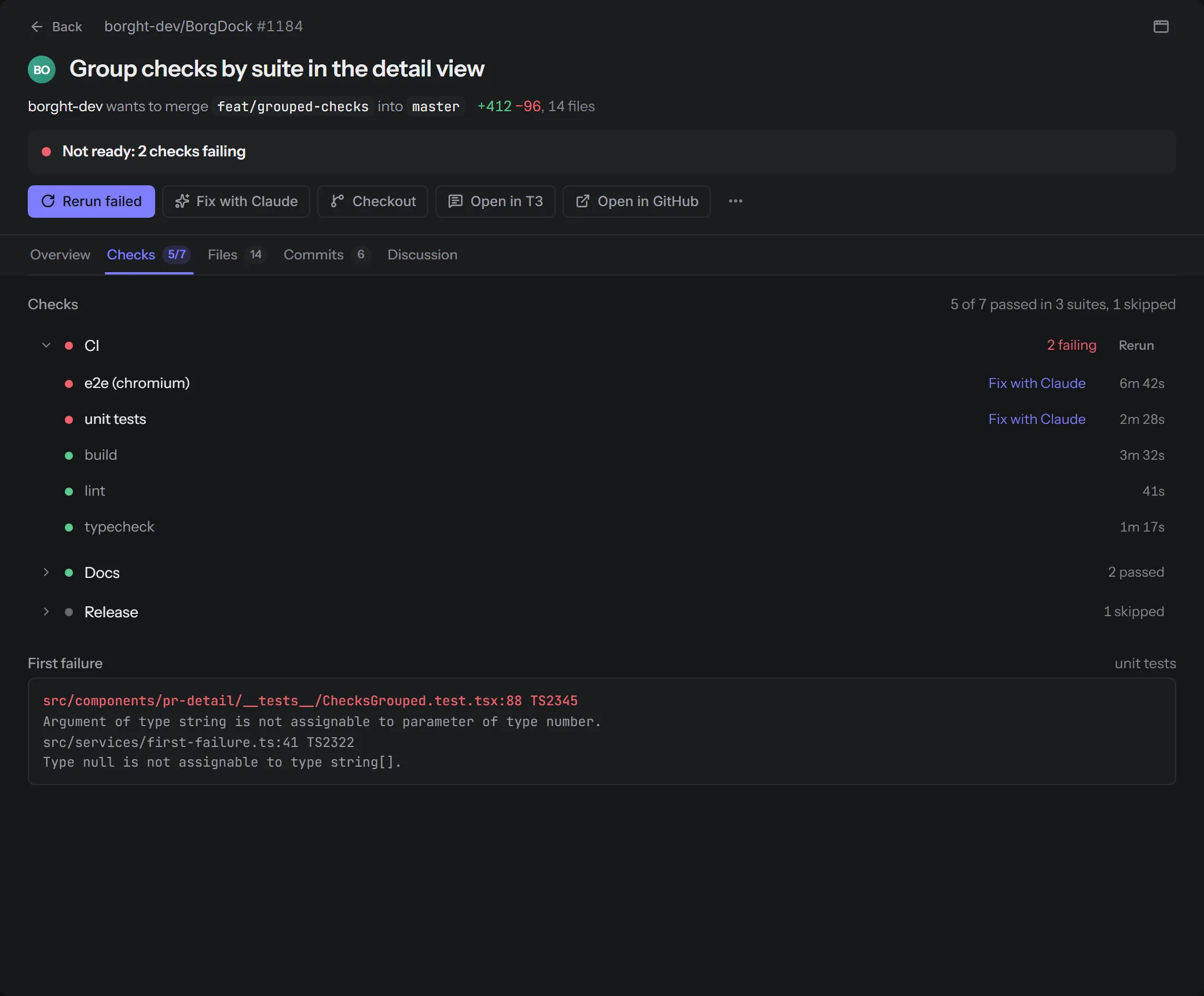Open the pull request in GitHub
Screen dimensions: 1204x996
pyautogui.click(x=637, y=202)
